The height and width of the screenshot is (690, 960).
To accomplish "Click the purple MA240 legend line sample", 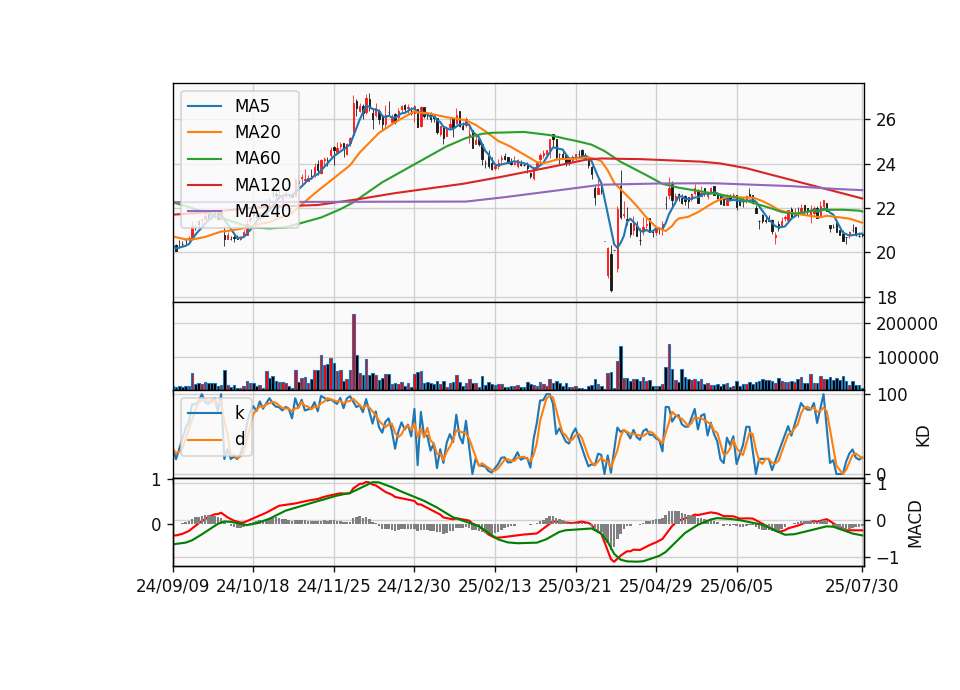I will (x=204, y=211).
